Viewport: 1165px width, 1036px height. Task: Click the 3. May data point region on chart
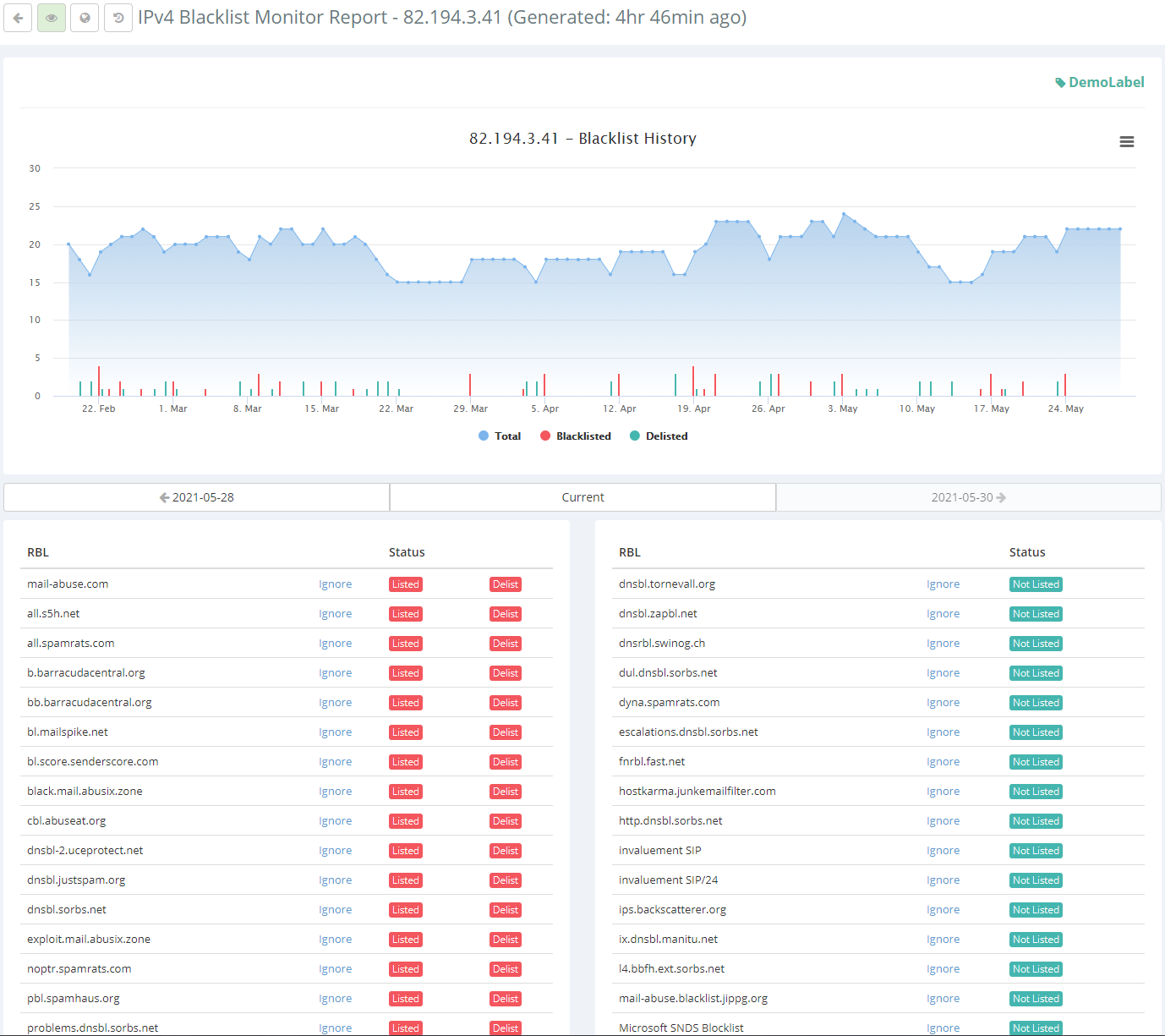tap(843, 214)
